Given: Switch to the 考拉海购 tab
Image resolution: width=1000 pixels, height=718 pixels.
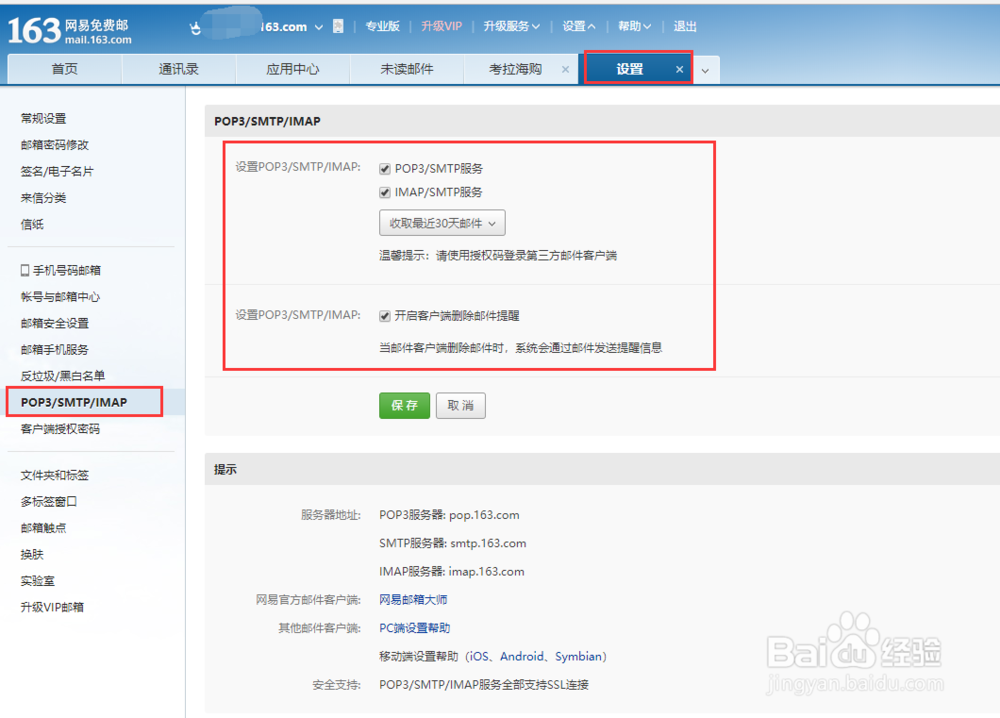Looking at the screenshot, I should [515, 69].
